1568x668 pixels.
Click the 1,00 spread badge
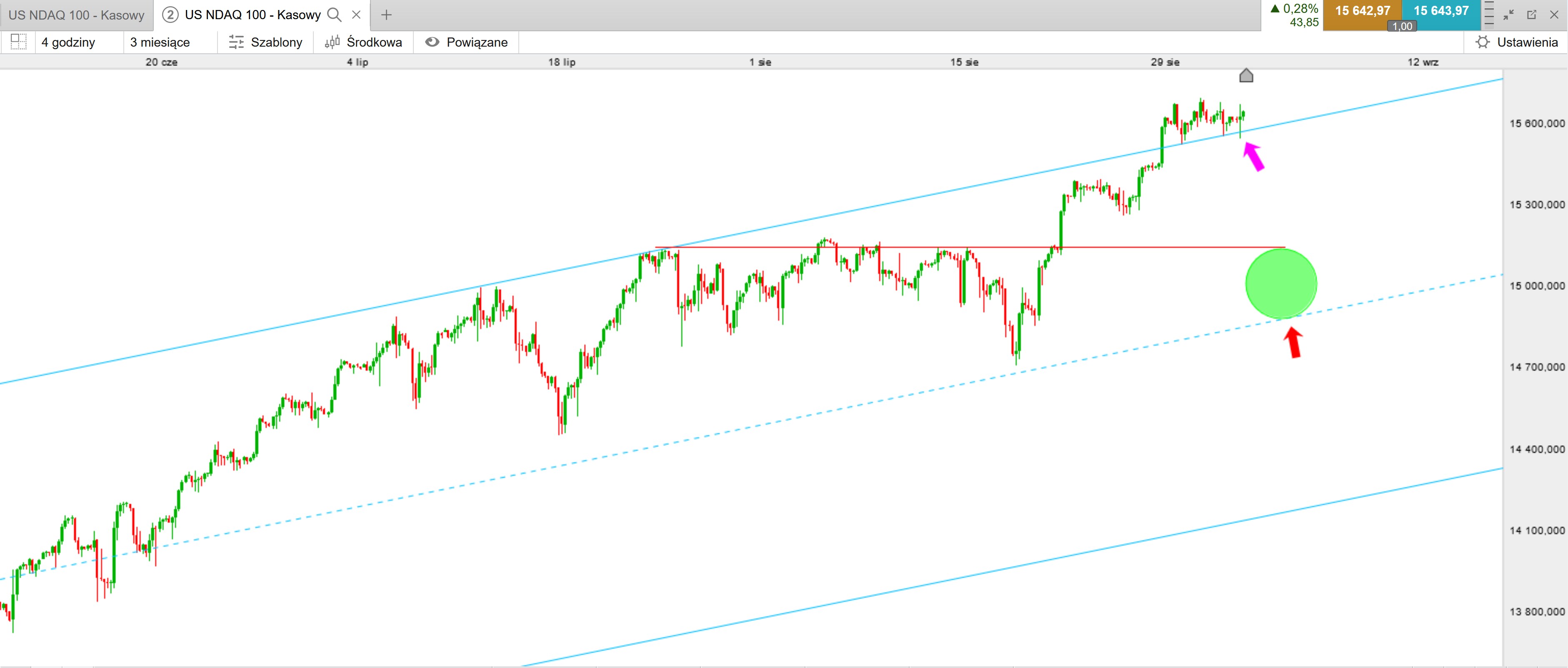tap(1402, 26)
